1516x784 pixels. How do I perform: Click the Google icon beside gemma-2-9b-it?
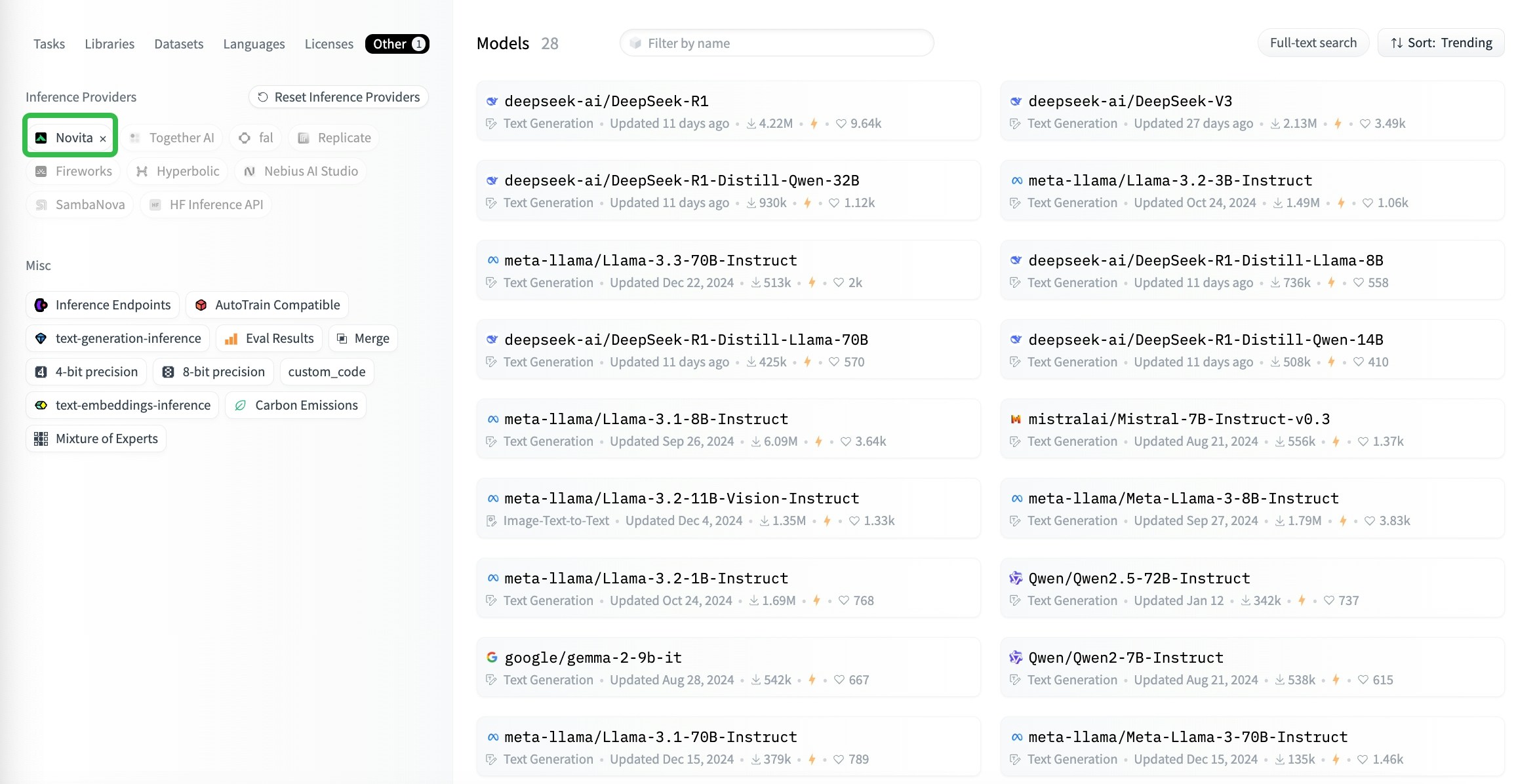click(x=492, y=657)
